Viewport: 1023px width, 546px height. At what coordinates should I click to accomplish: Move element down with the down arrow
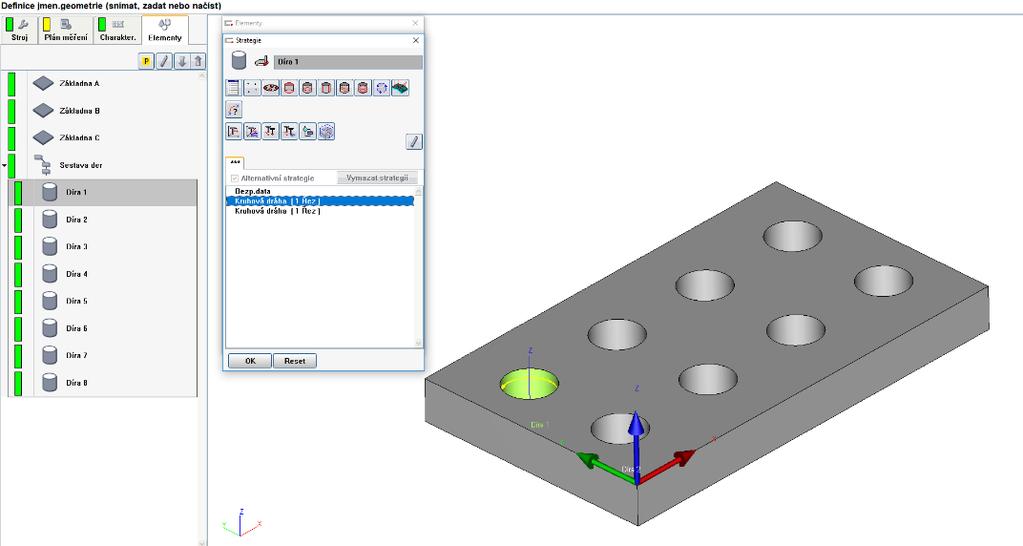(181, 61)
